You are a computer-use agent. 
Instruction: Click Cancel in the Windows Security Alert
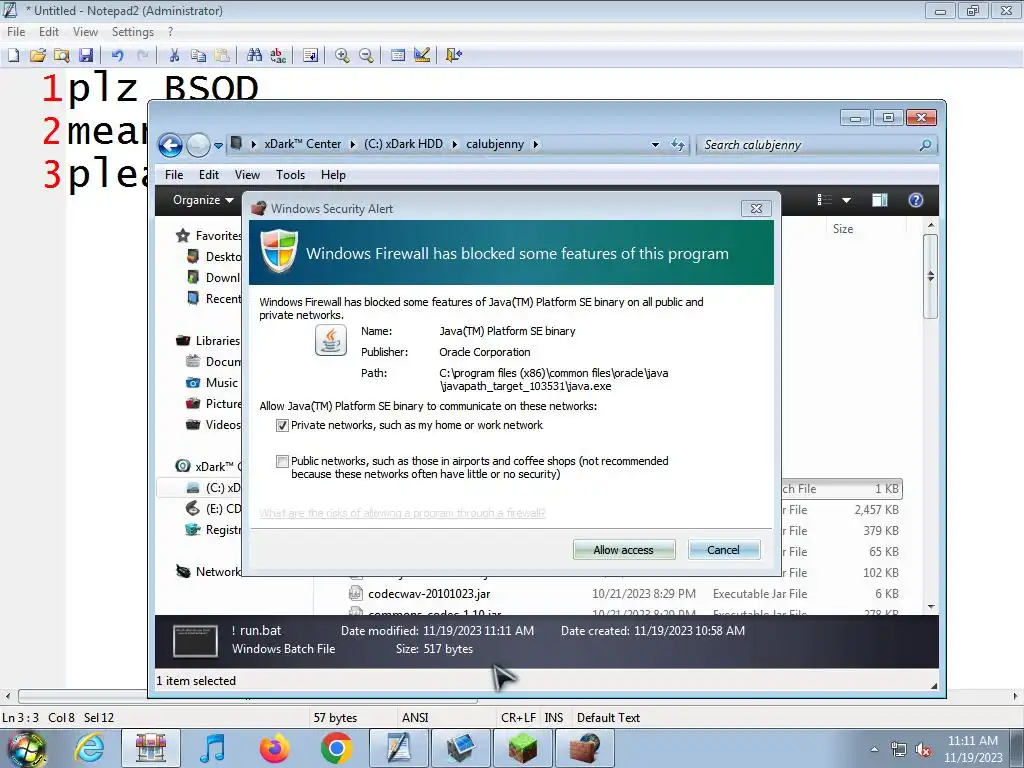724,550
